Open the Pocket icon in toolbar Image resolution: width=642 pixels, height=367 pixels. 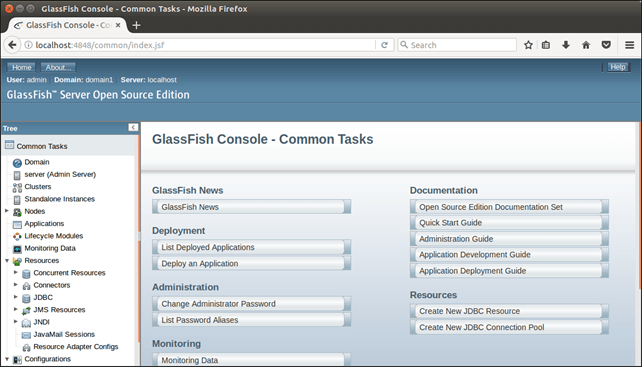click(606, 45)
